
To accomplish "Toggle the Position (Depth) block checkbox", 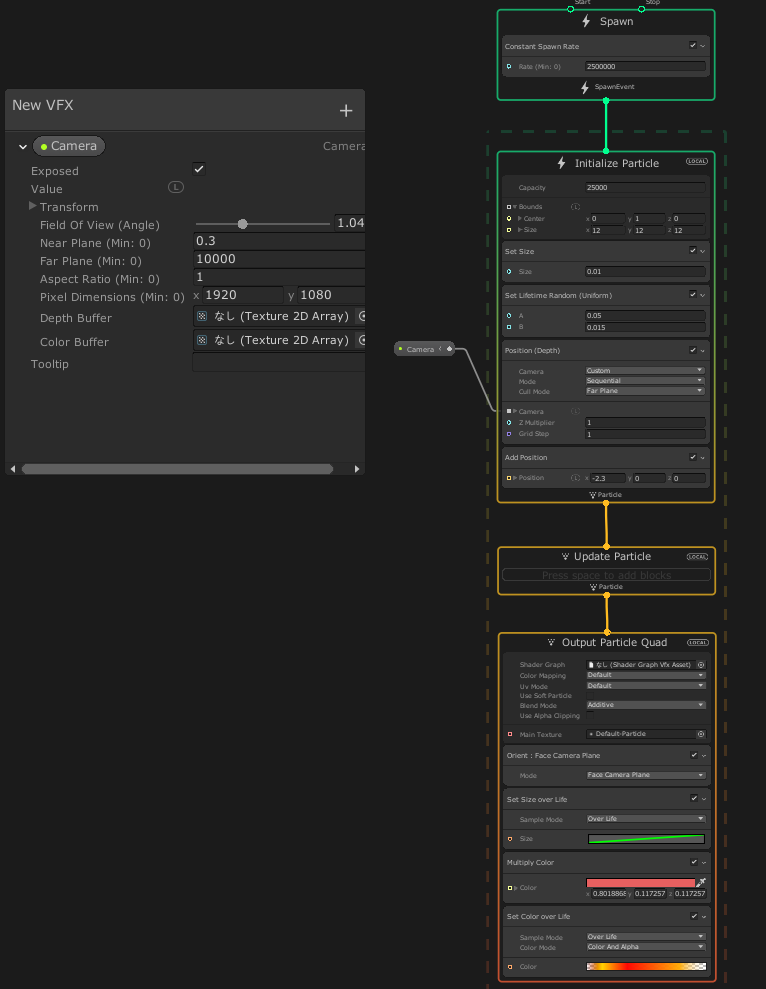I will pyautogui.click(x=693, y=349).
